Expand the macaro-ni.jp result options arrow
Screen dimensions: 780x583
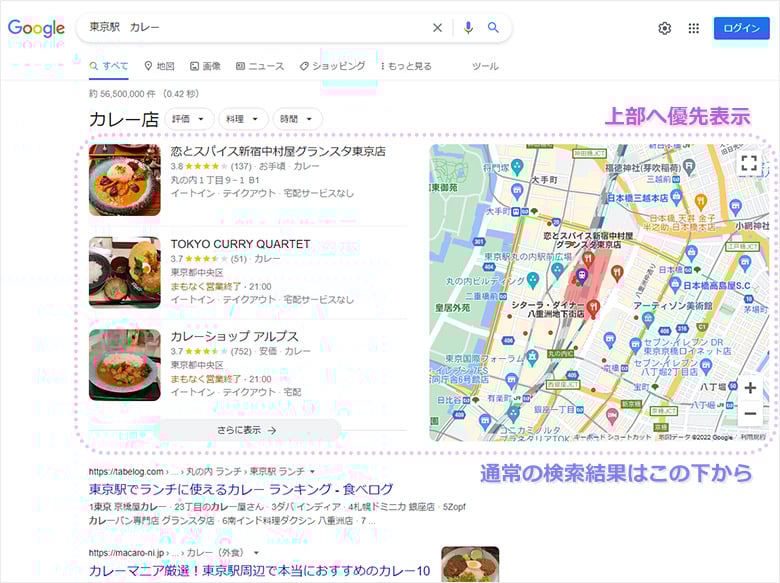click(256, 553)
